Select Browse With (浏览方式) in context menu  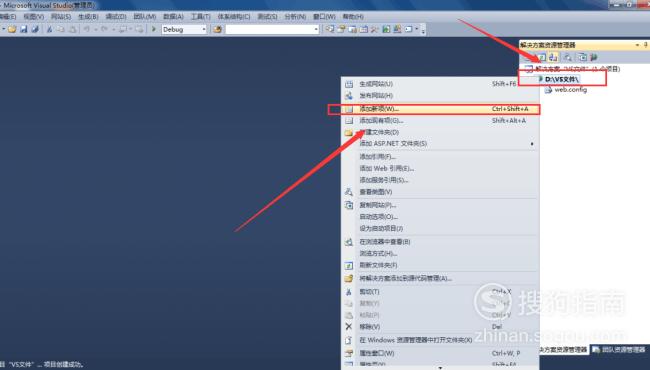tap(440, 253)
